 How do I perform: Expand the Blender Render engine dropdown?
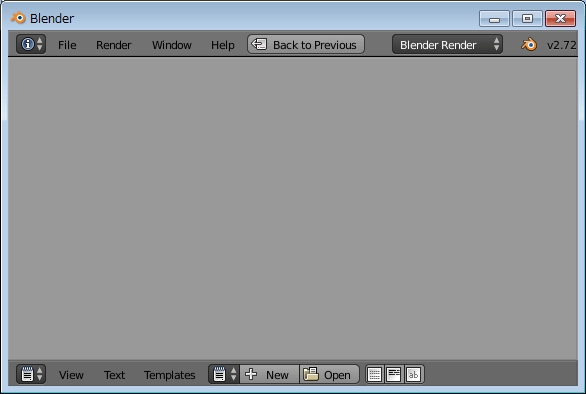pyautogui.click(x=447, y=44)
